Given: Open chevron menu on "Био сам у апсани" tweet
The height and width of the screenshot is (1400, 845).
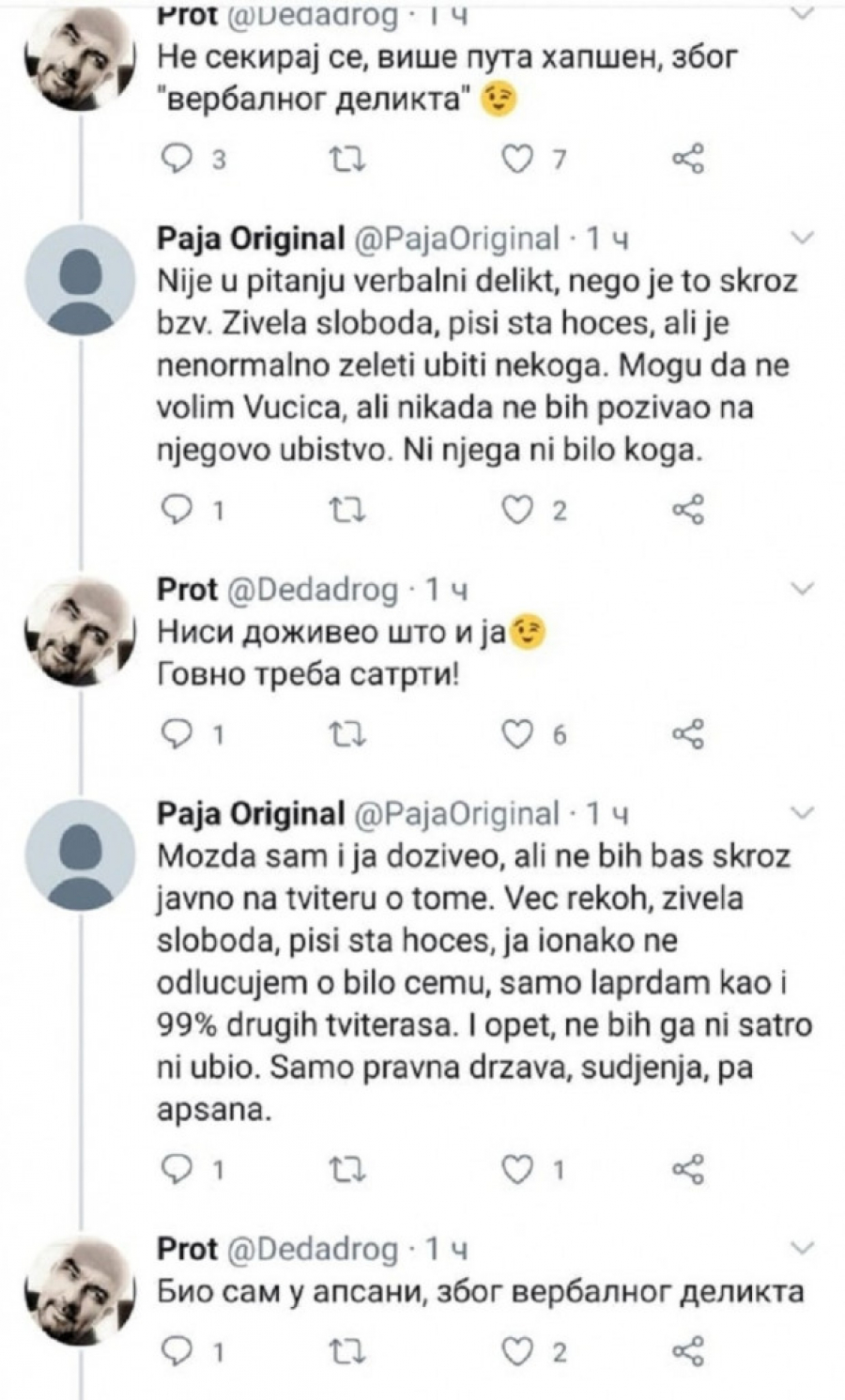Looking at the screenshot, I should click(x=804, y=1249).
